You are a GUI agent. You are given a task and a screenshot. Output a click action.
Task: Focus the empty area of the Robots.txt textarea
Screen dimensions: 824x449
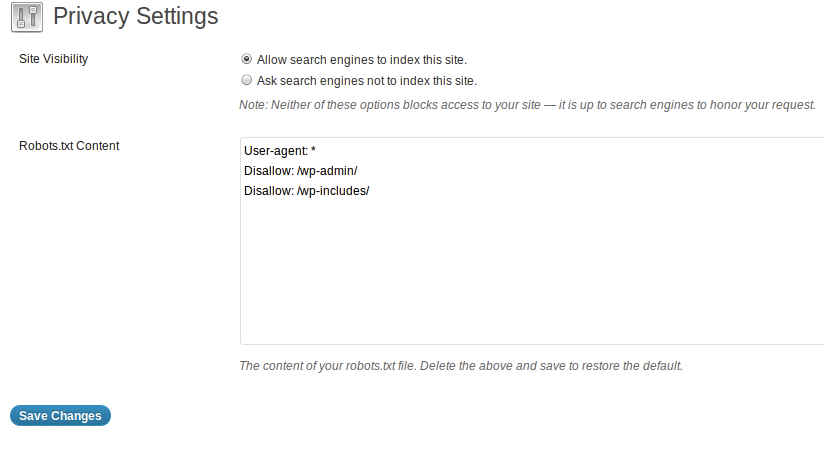[x=532, y=271]
